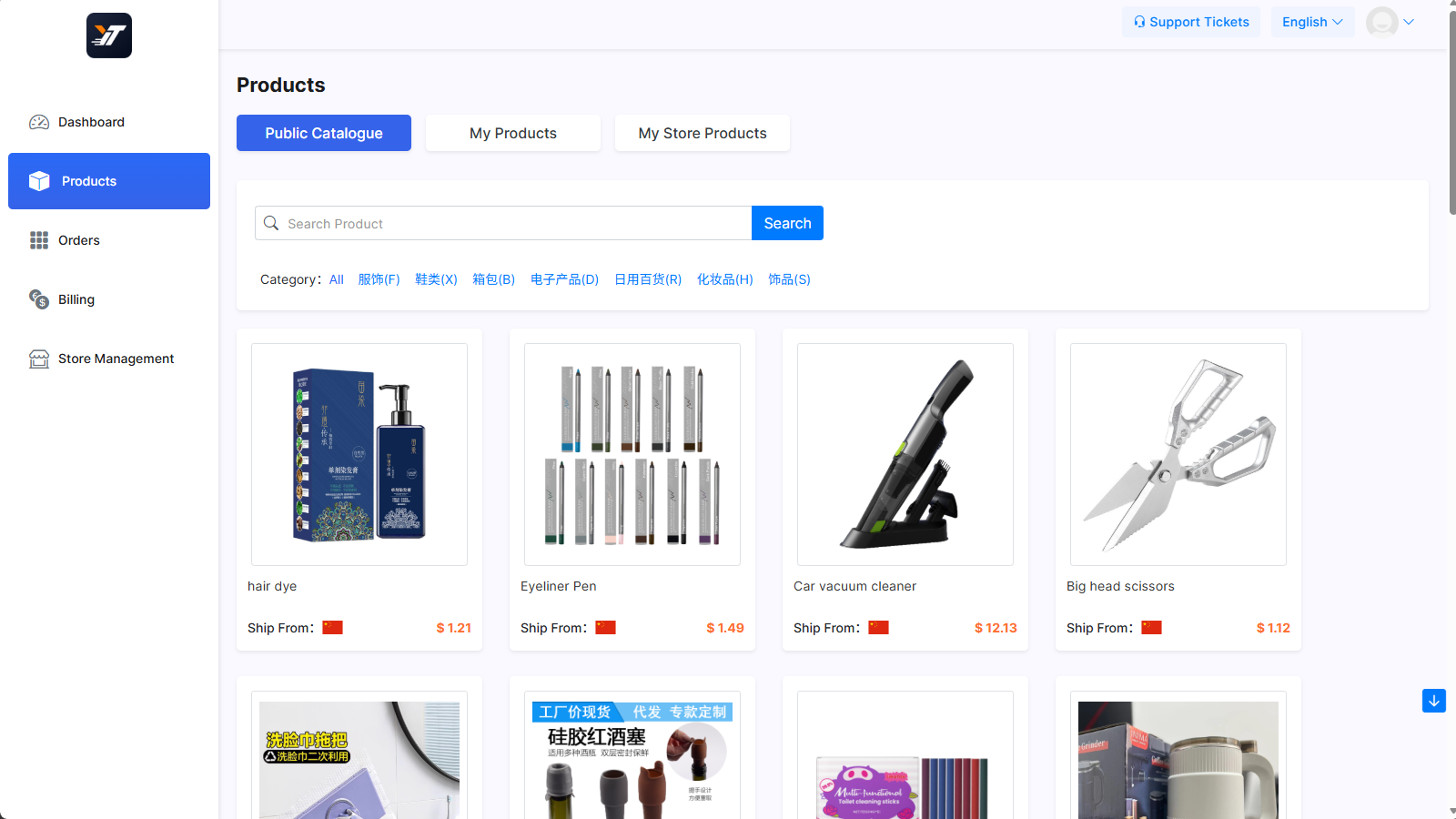The width and height of the screenshot is (1456, 819).
Task: Switch to the Public Catalogue tab
Action: tap(324, 133)
